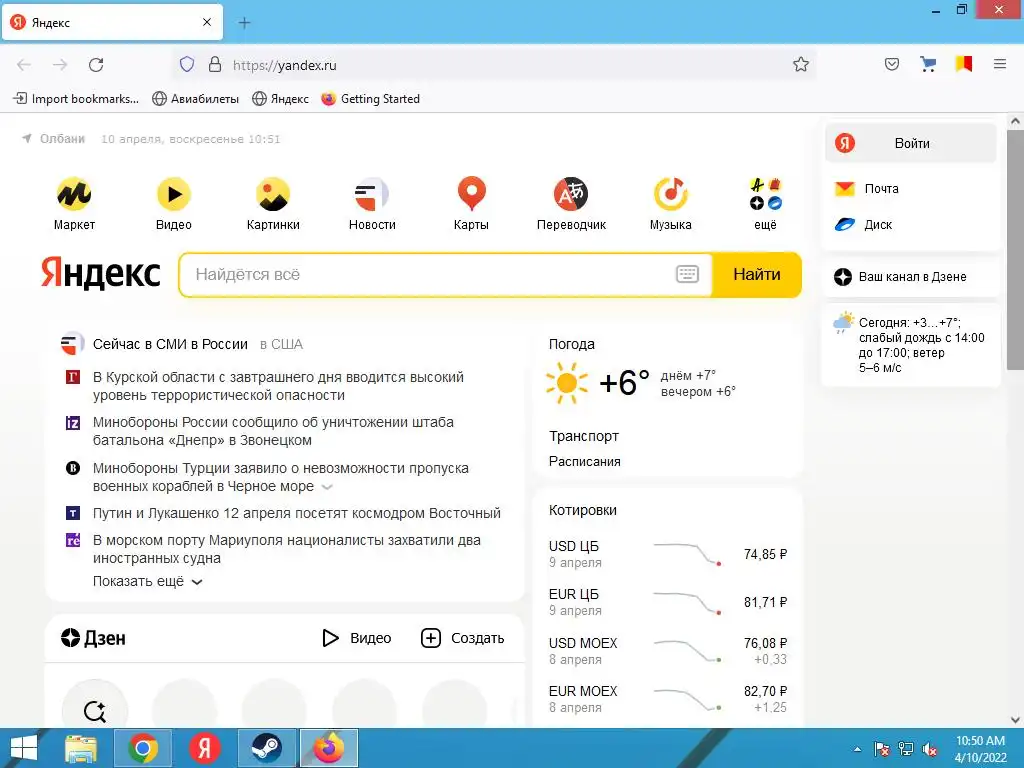This screenshot has height=768, width=1024.
Task: Expand Показать ещё news list
Action: (148, 581)
